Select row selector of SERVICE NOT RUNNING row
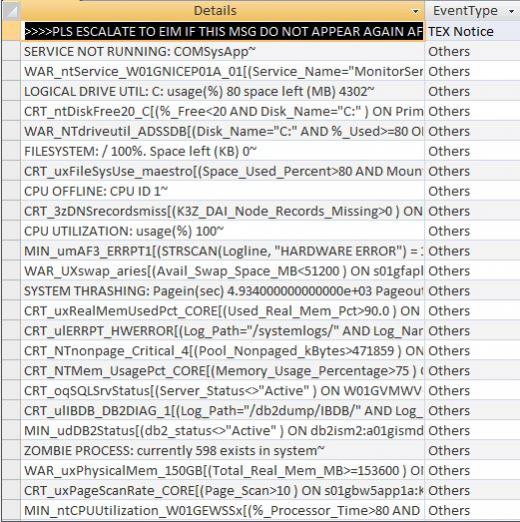This screenshot has height=522, width=520. [12, 52]
